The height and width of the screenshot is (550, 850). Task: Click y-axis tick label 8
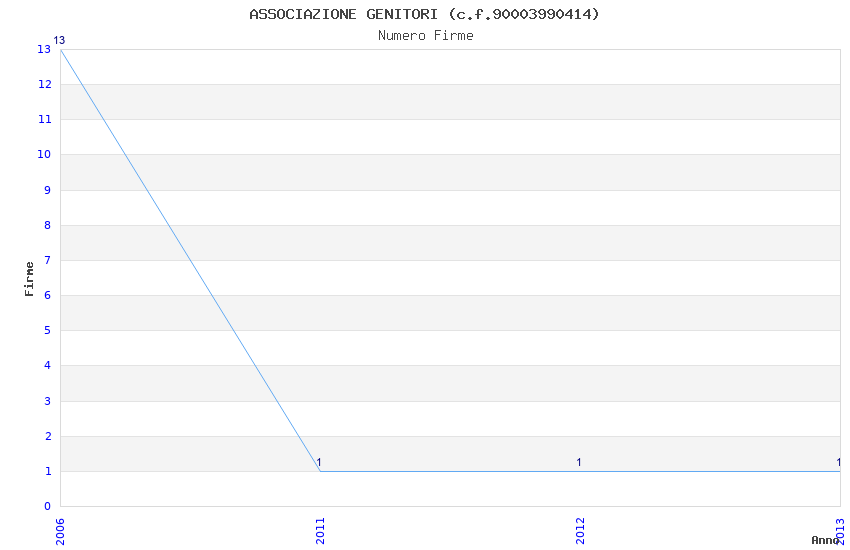(48, 225)
